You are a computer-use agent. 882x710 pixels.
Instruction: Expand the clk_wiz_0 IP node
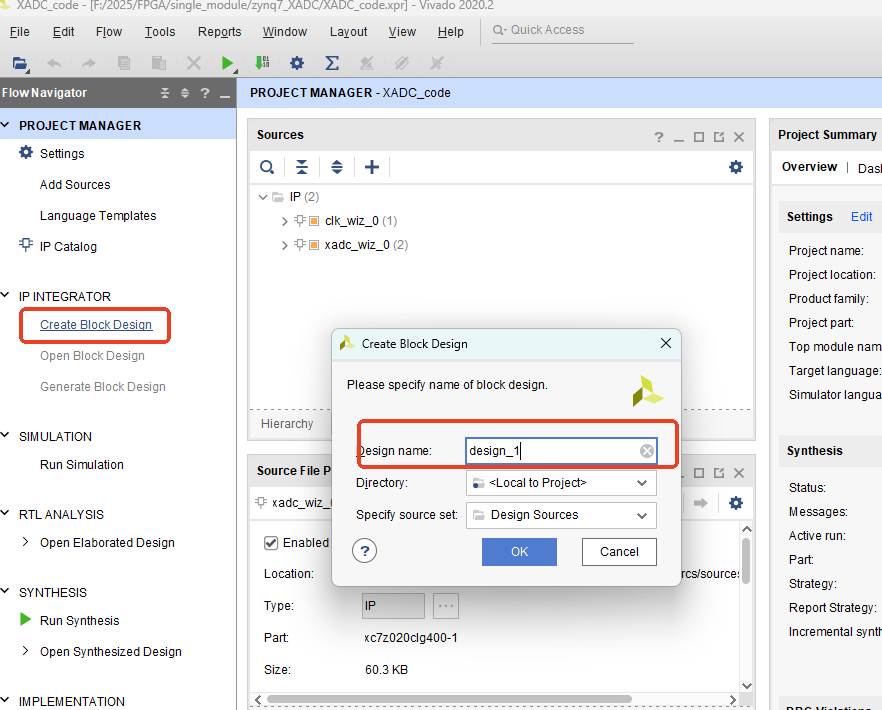coord(285,221)
